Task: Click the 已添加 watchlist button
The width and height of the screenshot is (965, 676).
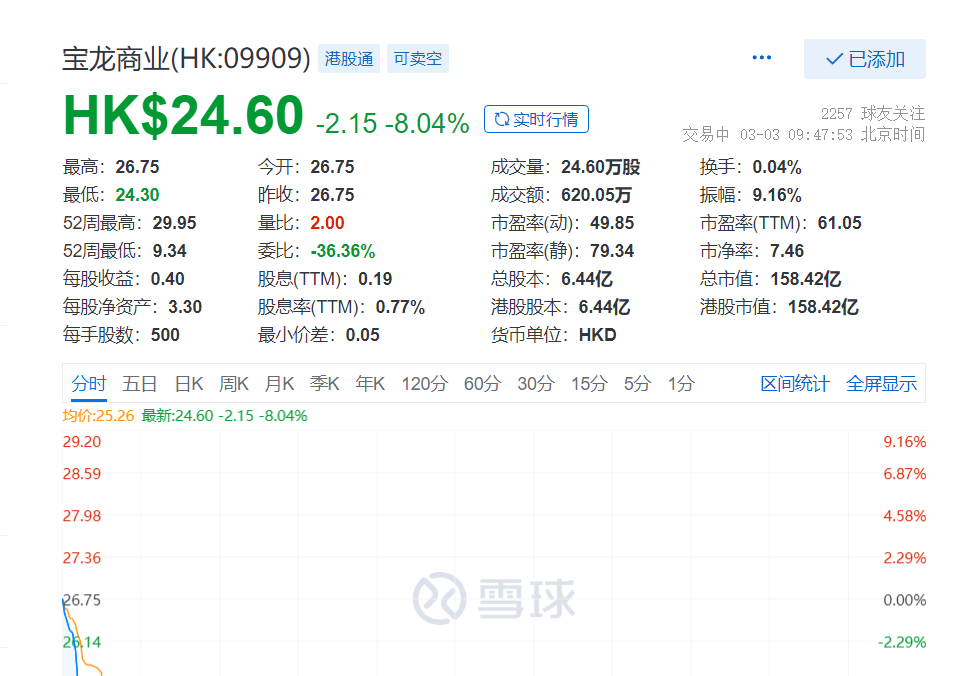Action: [x=865, y=59]
